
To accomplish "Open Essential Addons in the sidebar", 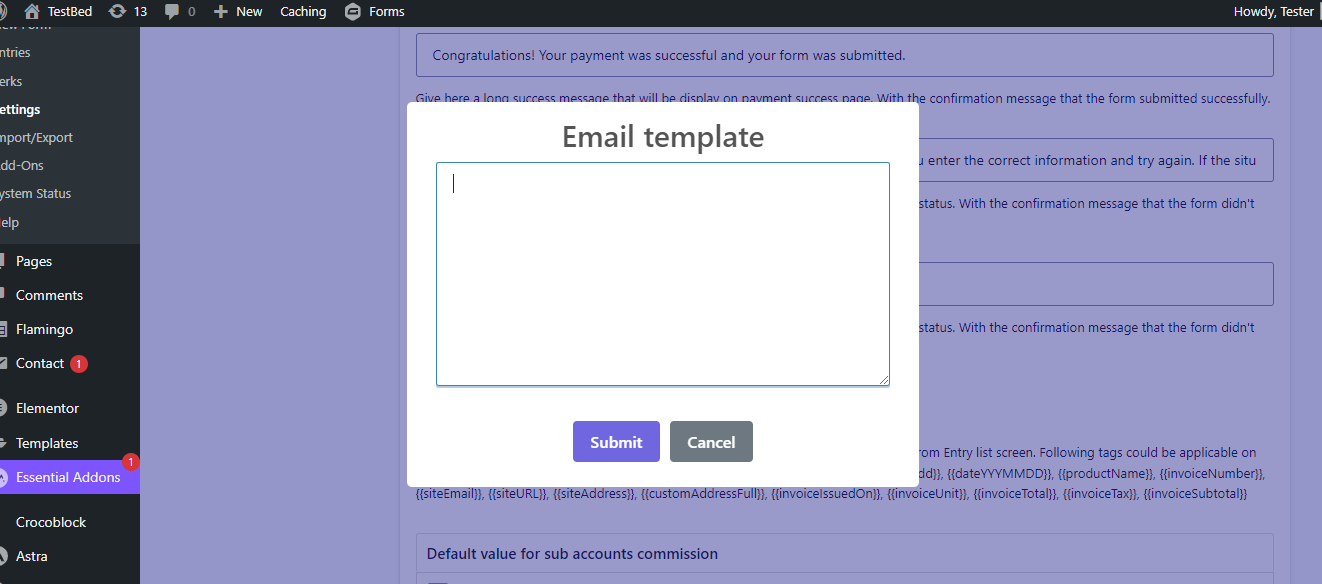I will [x=68, y=477].
